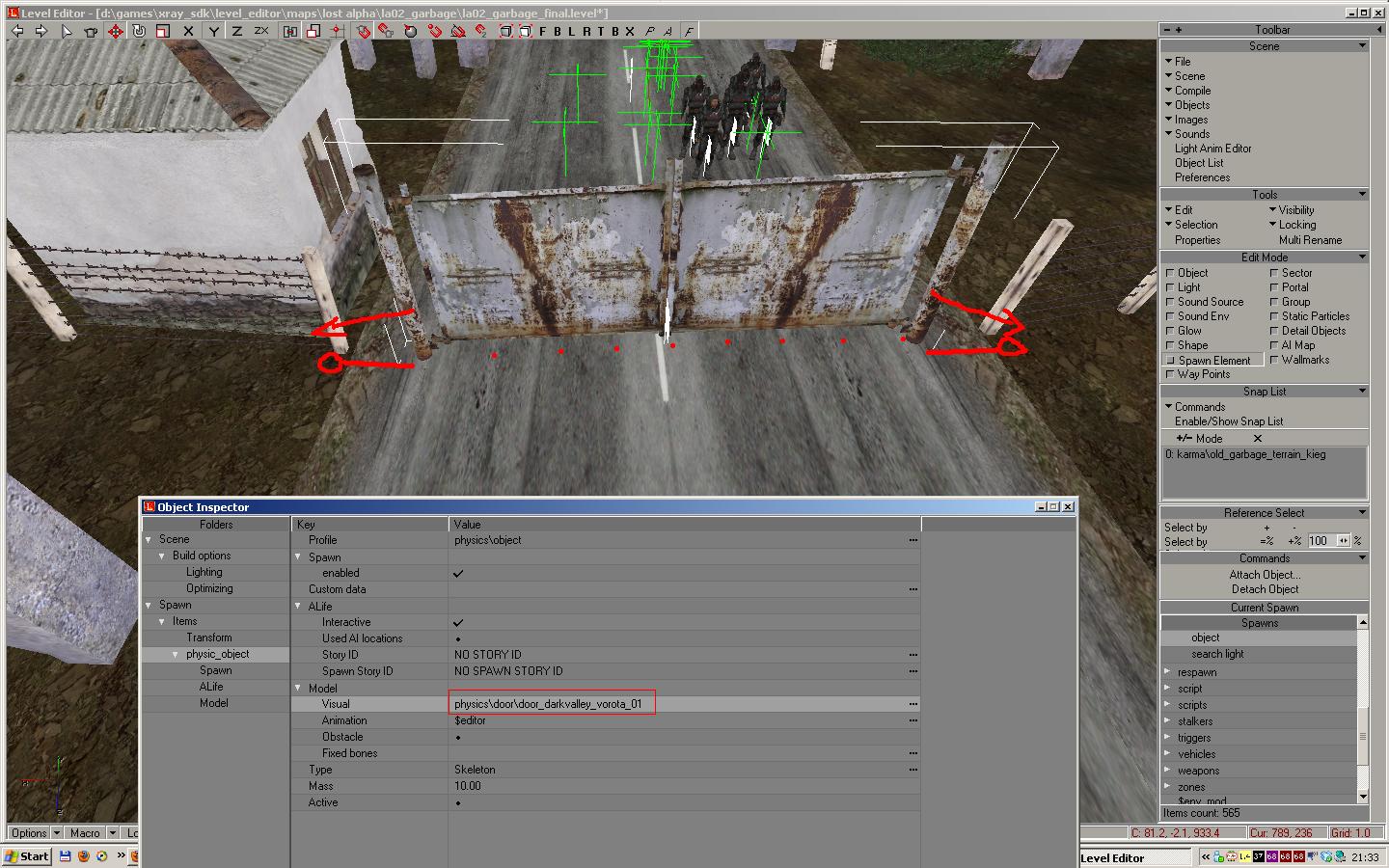Viewport: 1389px width, 868px height.
Task: Open the Compile dropdown menu
Action: (1186, 91)
